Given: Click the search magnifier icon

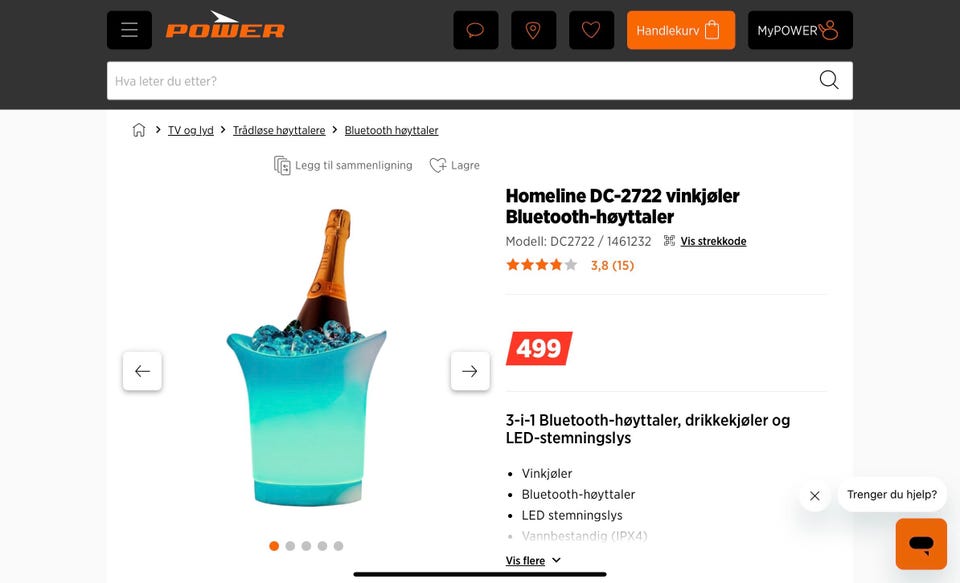Looking at the screenshot, I should (x=829, y=80).
